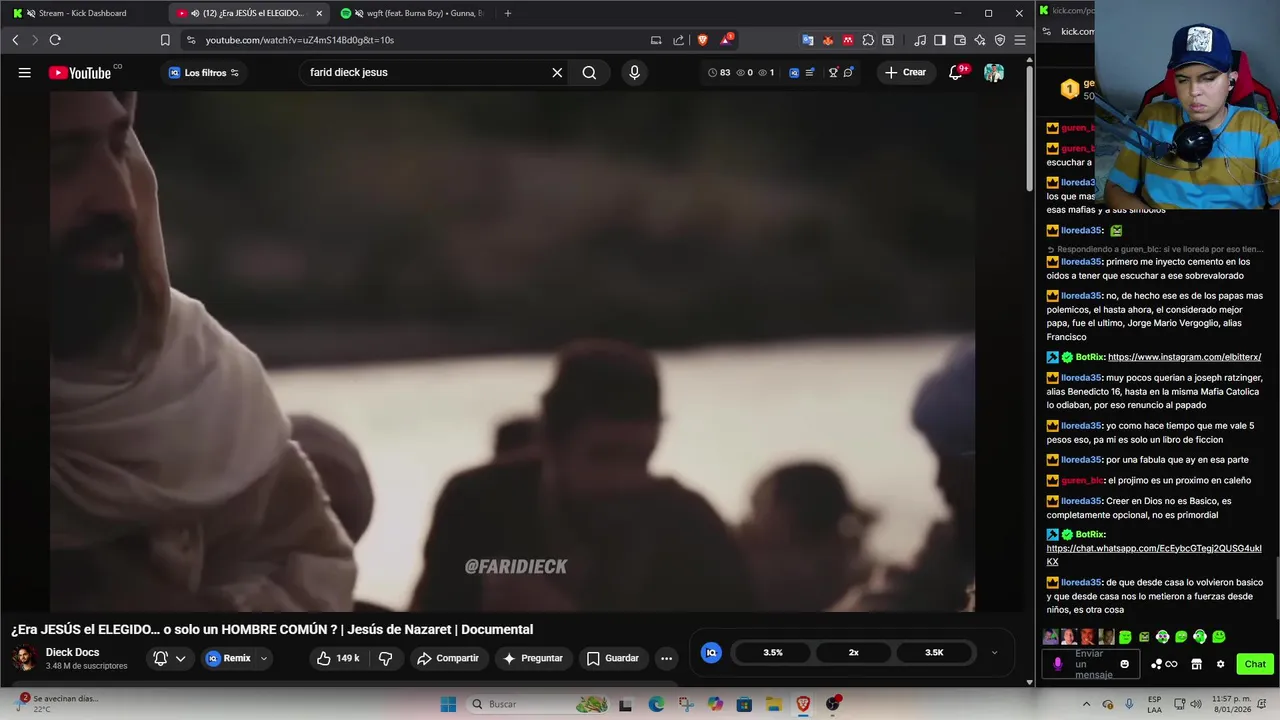Switch to the wgft (feat. Burna Boy) tab
Viewport: 1280px width, 720px height.
click(415, 13)
